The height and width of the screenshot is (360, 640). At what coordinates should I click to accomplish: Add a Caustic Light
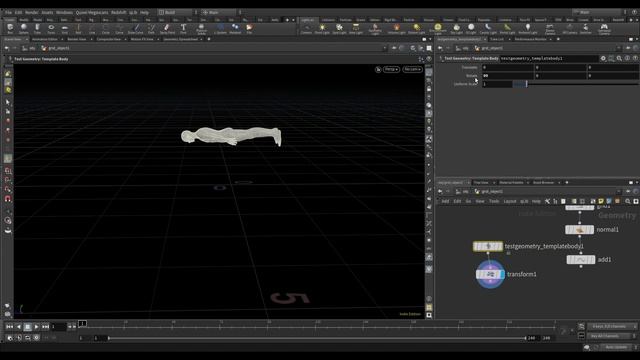(488, 29)
